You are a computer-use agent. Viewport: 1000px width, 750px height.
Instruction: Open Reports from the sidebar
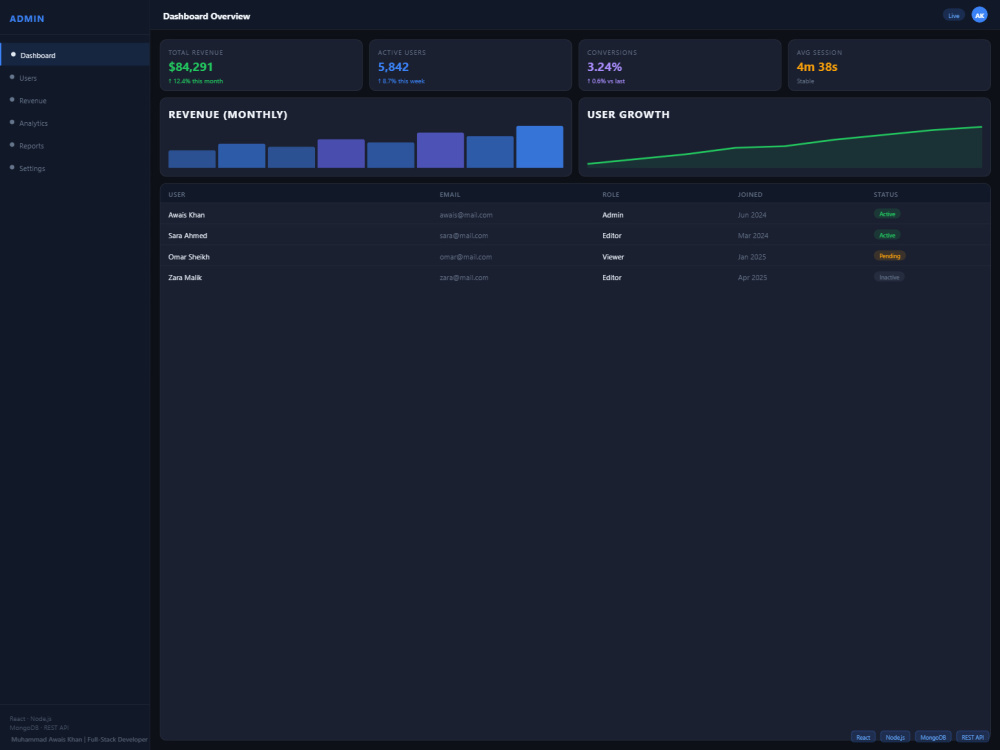pyautogui.click(x=75, y=145)
